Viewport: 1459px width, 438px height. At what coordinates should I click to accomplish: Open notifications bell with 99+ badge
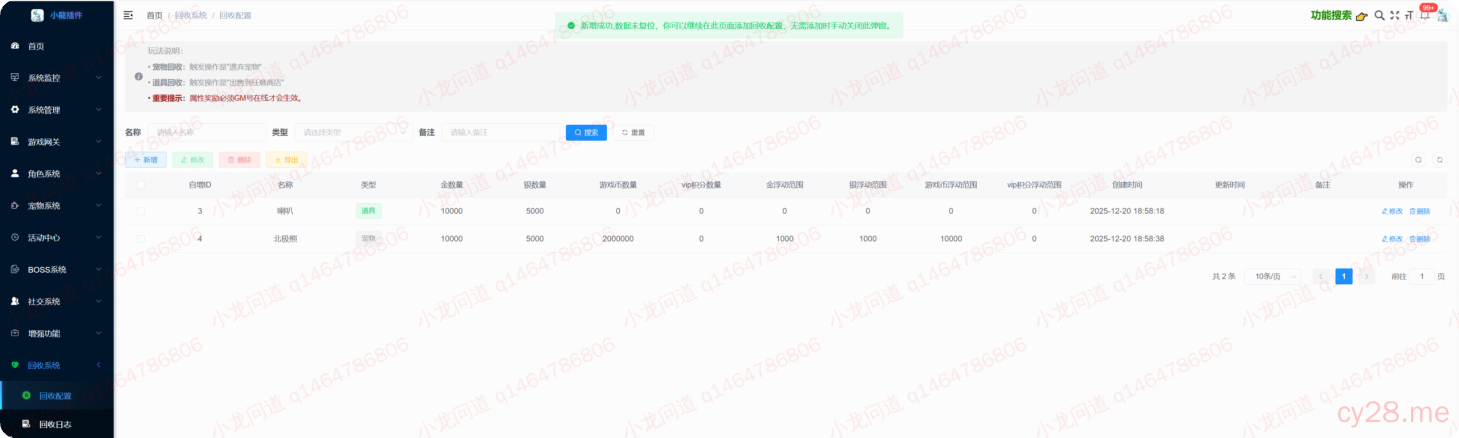pyautogui.click(x=1424, y=15)
